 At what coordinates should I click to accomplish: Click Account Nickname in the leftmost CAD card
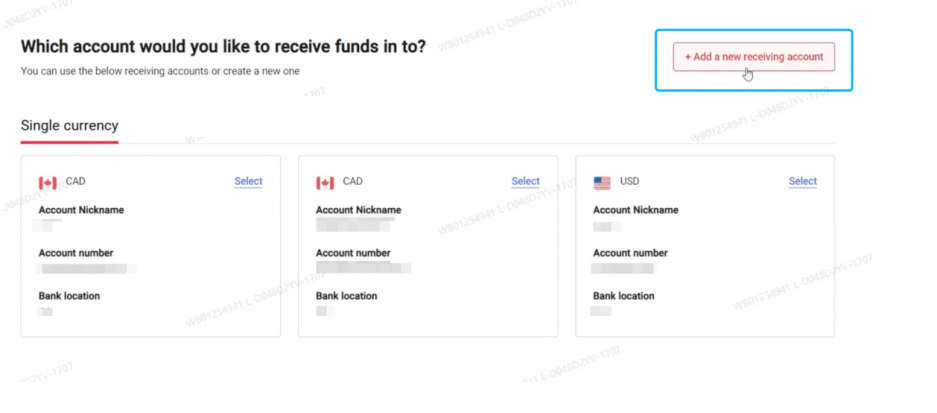pyautogui.click(x=81, y=210)
